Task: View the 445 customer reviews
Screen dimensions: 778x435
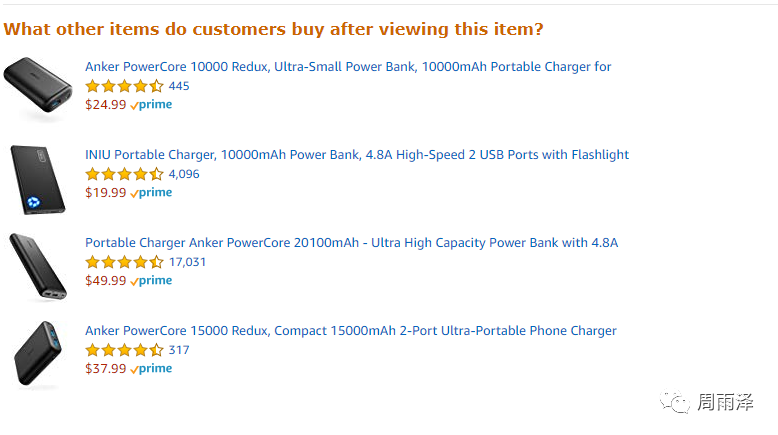Action: point(179,86)
